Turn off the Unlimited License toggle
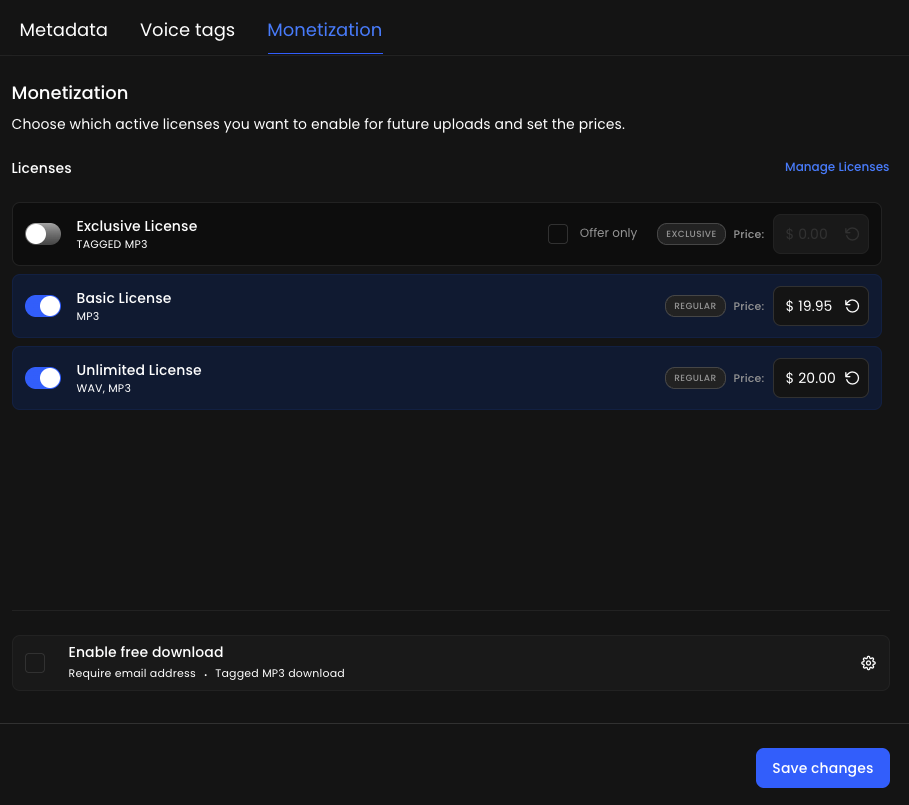 point(43,378)
